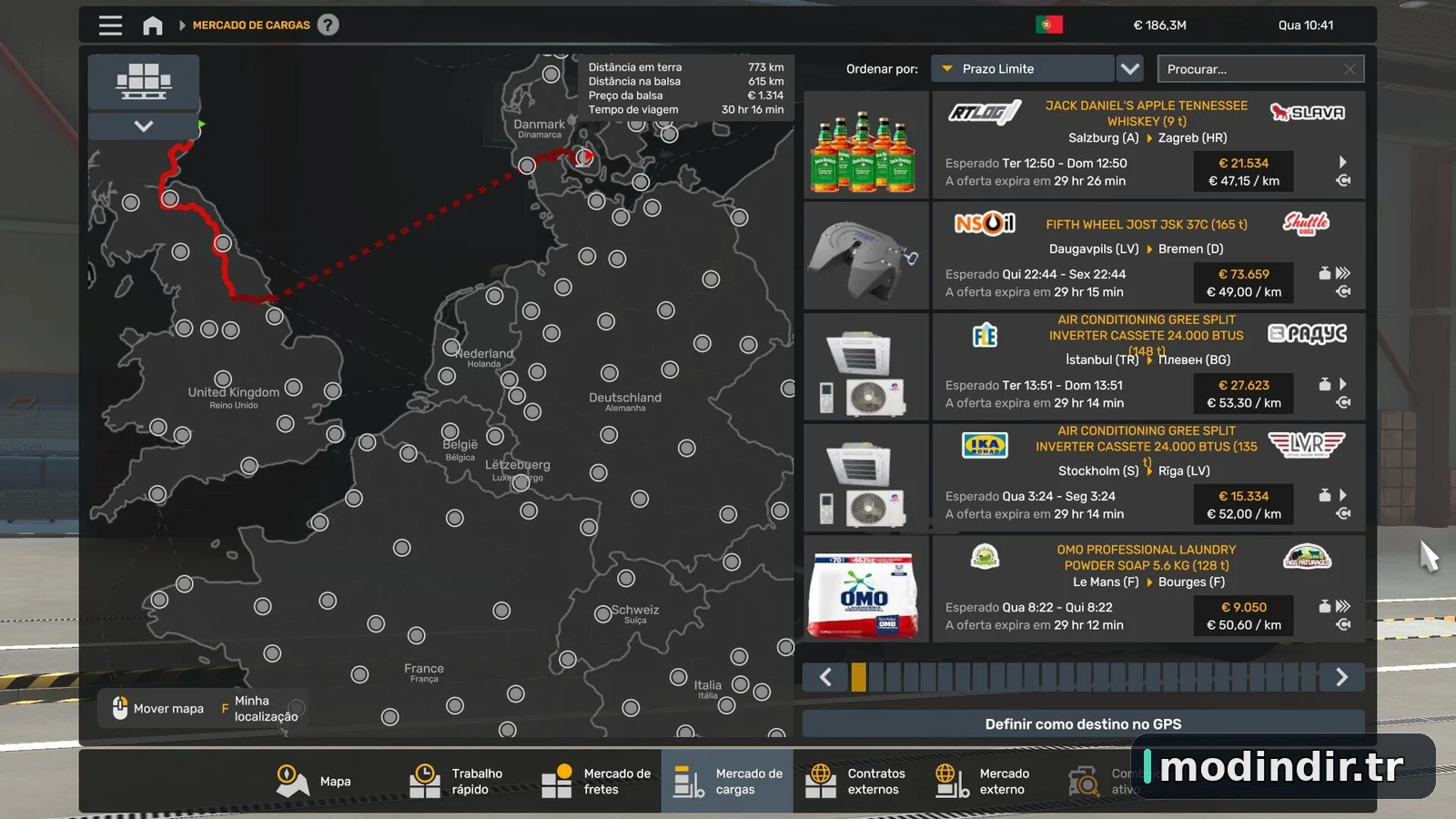Switch to the Mercado de fretes tab
The image size is (1456, 819).
click(595, 781)
